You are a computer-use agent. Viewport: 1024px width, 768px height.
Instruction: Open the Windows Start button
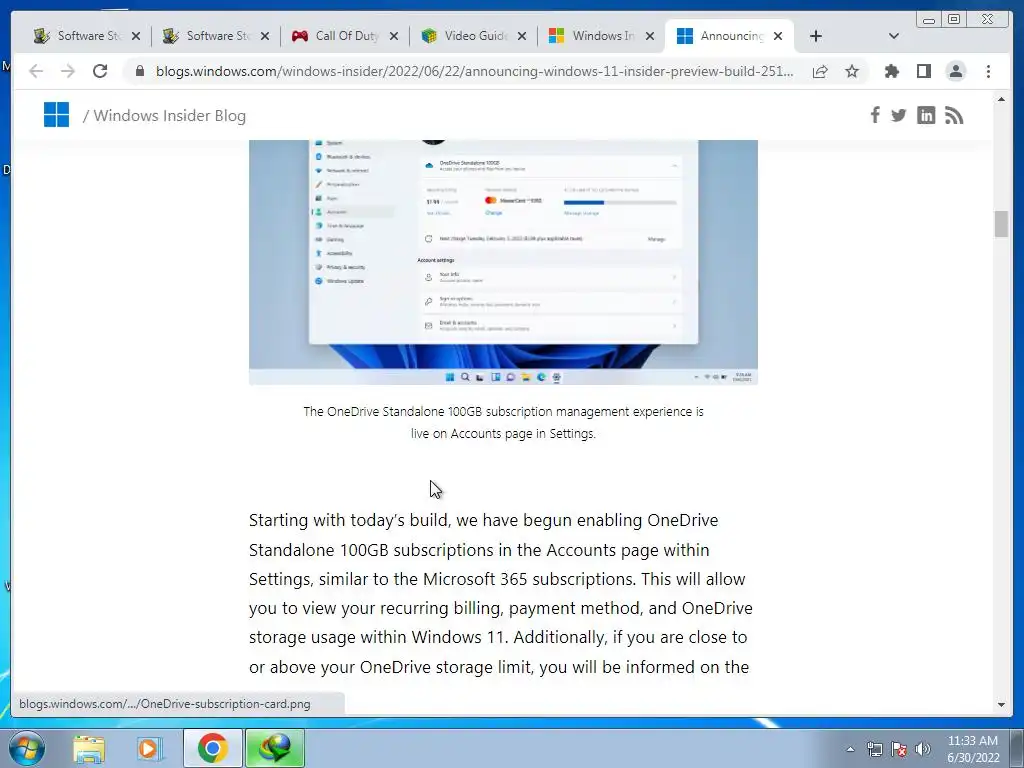[x=26, y=748]
